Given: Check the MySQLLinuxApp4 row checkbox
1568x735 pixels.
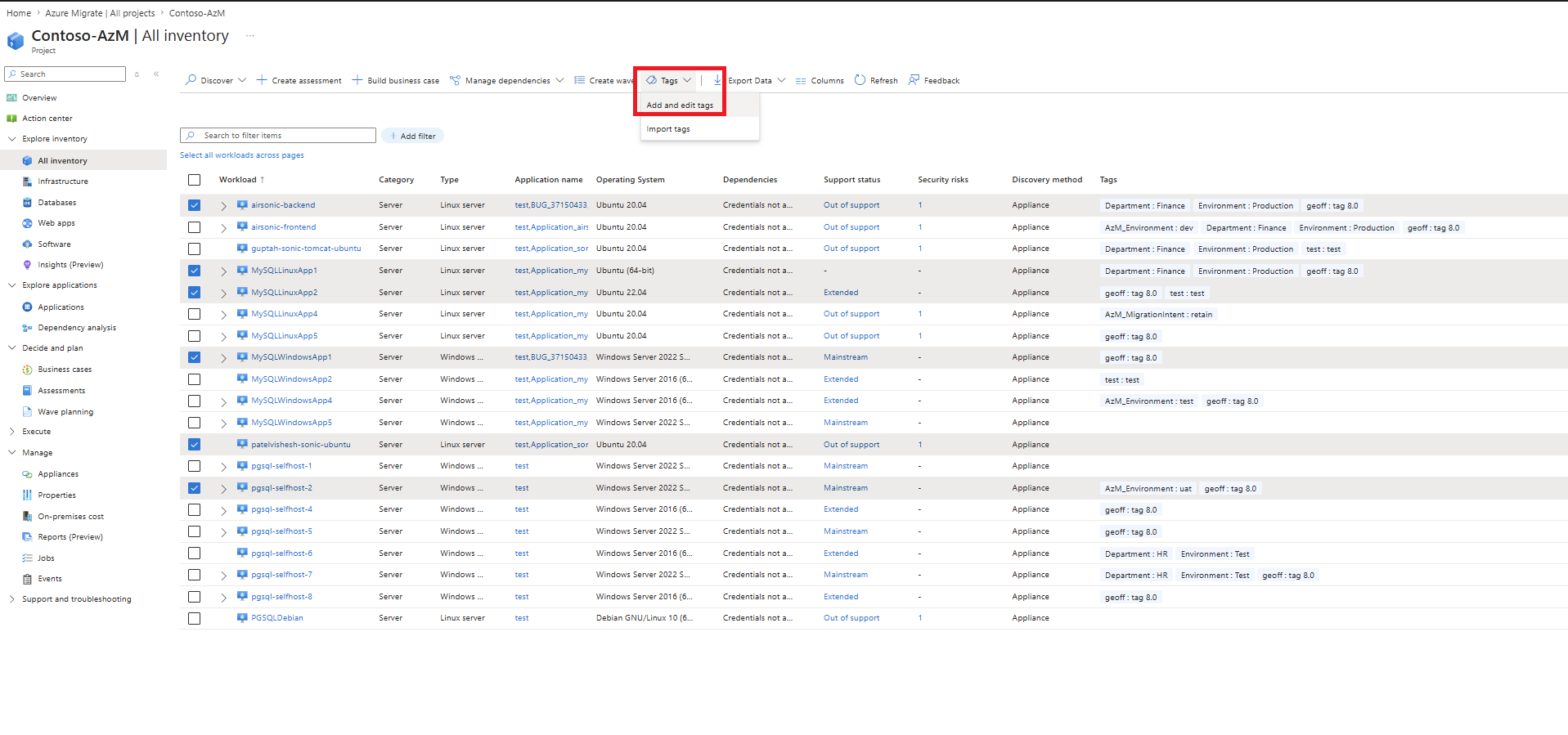Looking at the screenshot, I should click(x=194, y=314).
